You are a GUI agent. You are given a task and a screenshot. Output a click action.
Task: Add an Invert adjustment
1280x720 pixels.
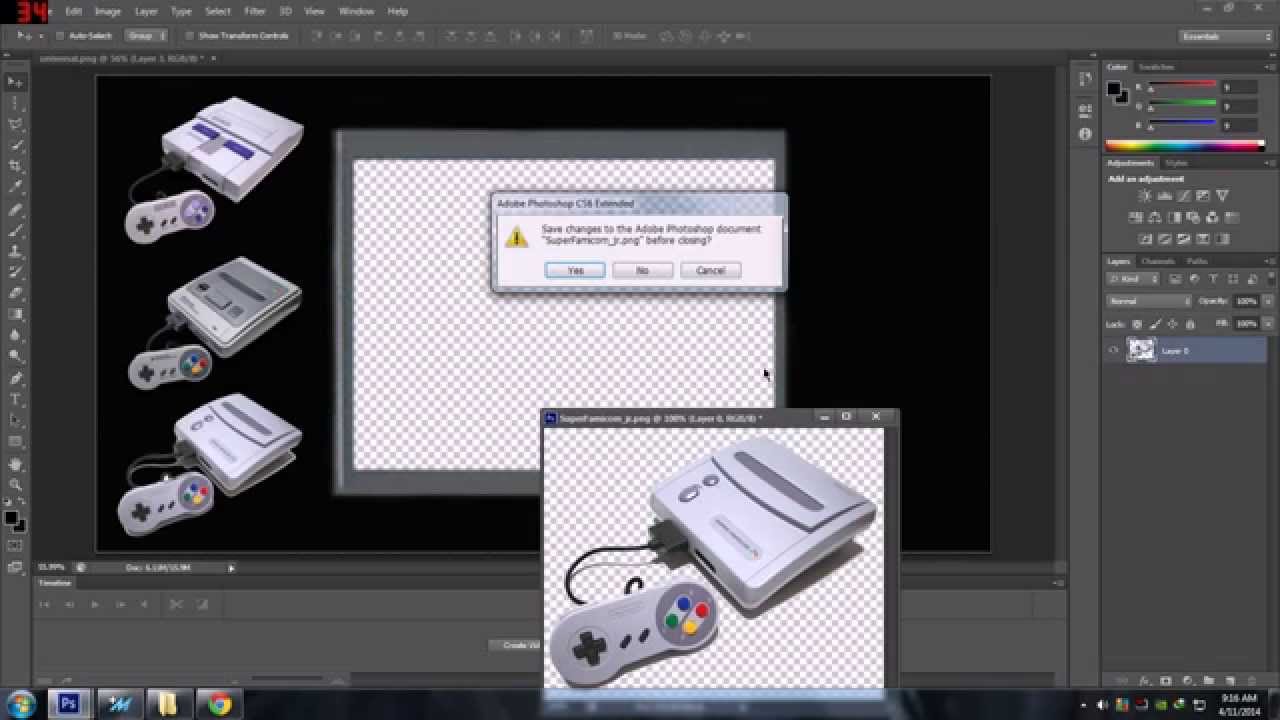click(1145, 239)
